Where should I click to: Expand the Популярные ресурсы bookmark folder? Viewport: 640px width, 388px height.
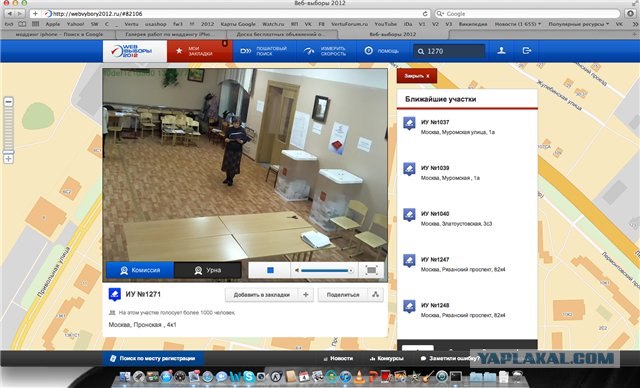578,24
